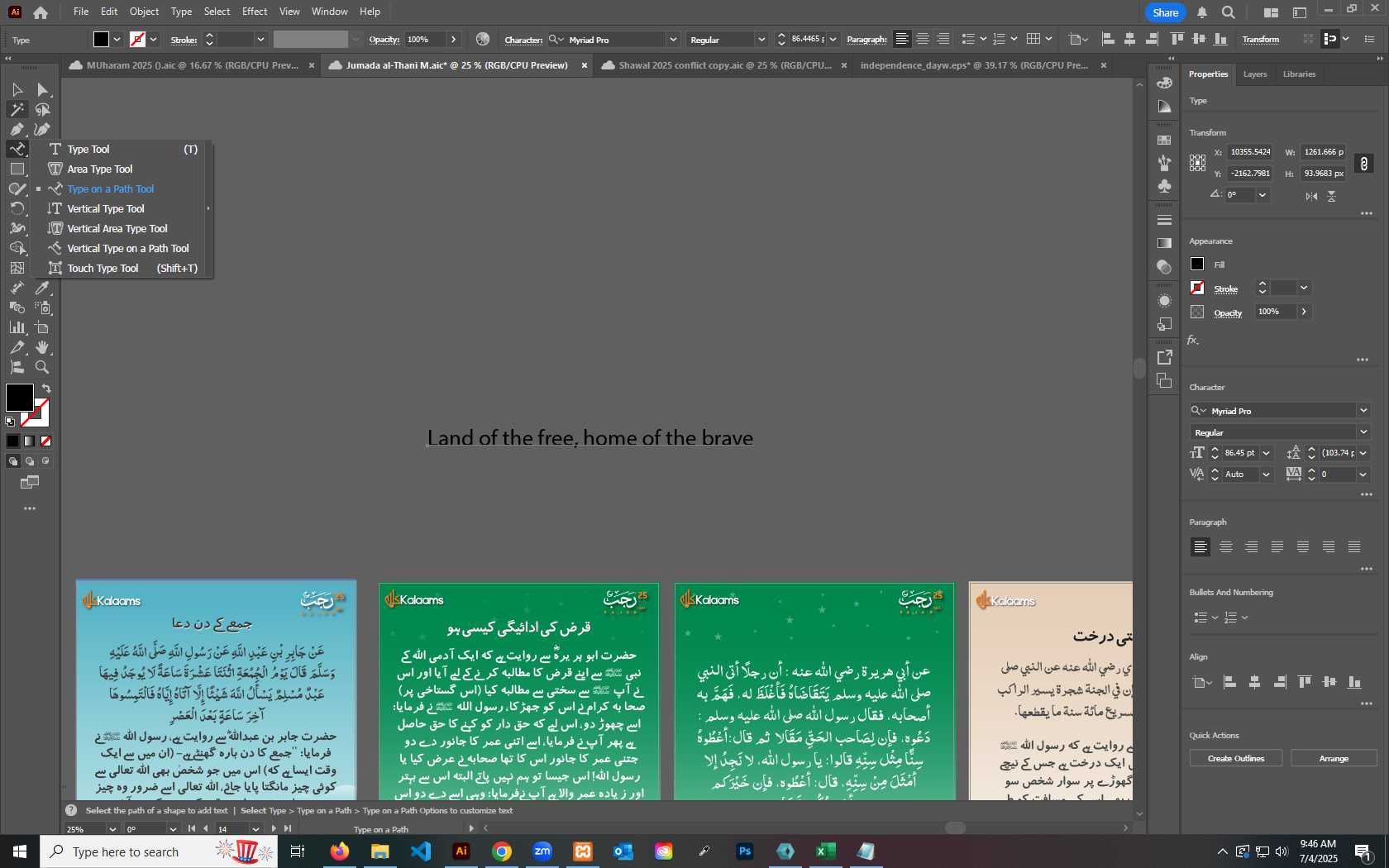
Task: Open the Gradient panel icon
Action: (1164, 243)
